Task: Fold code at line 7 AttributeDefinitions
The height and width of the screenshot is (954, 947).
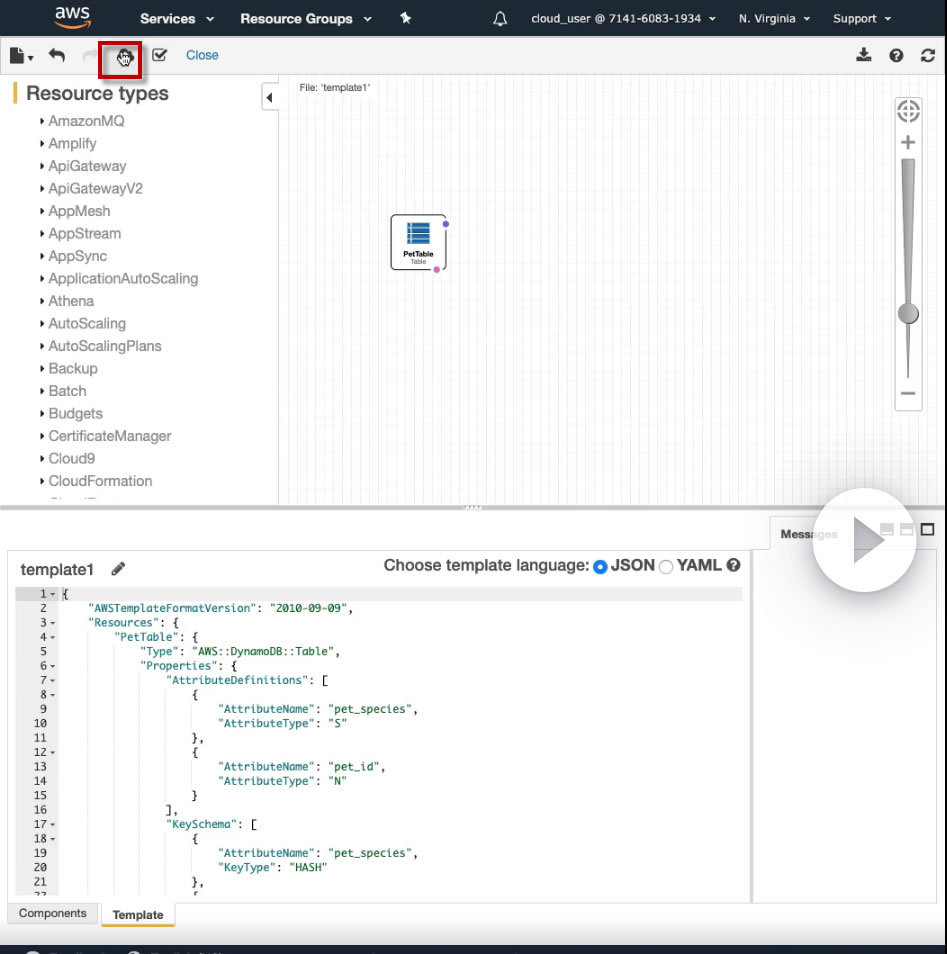Action: point(53,681)
